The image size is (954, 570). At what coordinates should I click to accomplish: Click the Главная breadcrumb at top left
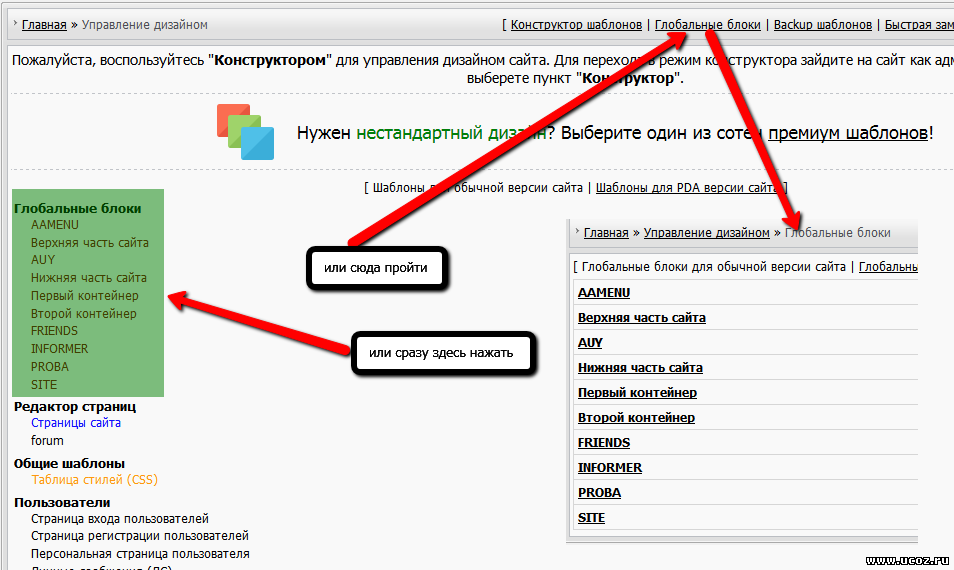pyautogui.click(x=44, y=25)
